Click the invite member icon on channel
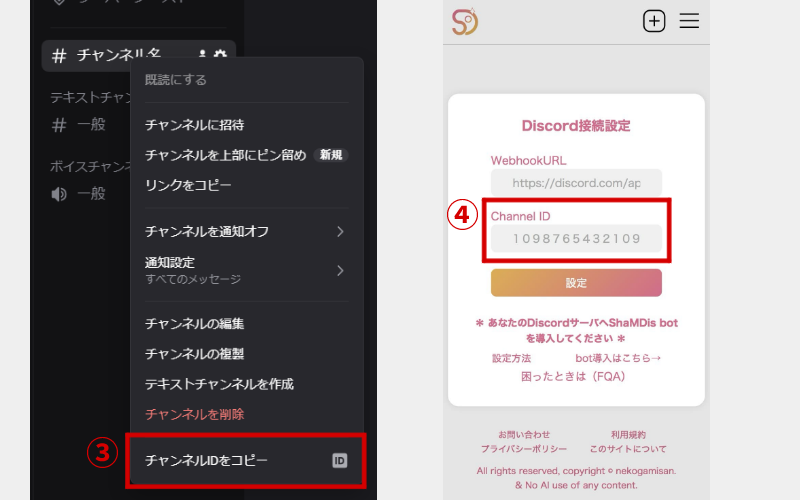 (202, 54)
